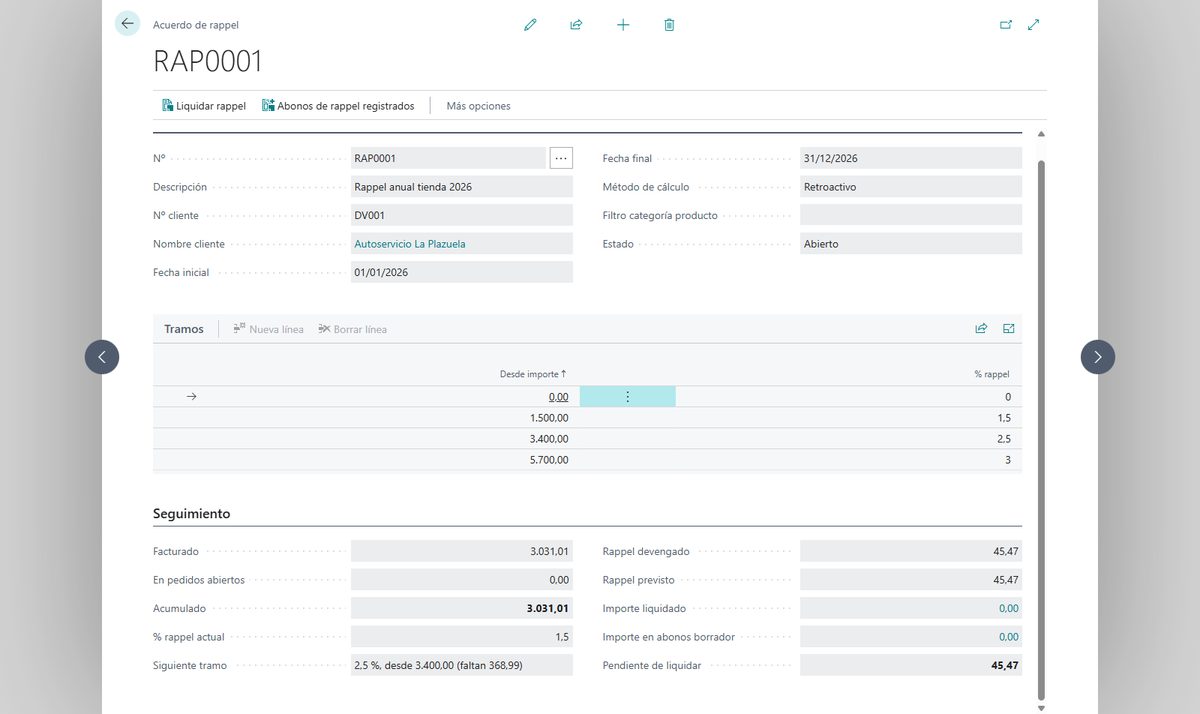Viewport: 1200px width, 714px height.
Task: Click the pencil edit icon
Action: pos(530,25)
